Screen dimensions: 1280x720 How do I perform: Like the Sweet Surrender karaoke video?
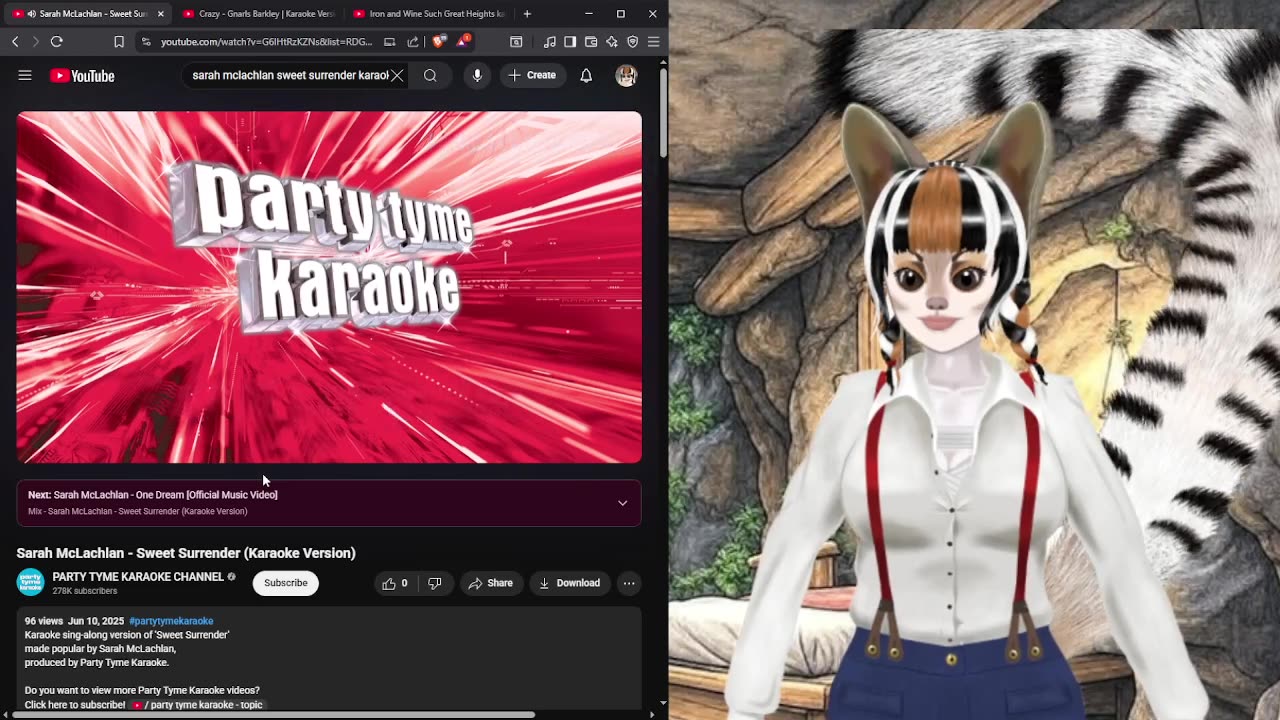point(396,583)
